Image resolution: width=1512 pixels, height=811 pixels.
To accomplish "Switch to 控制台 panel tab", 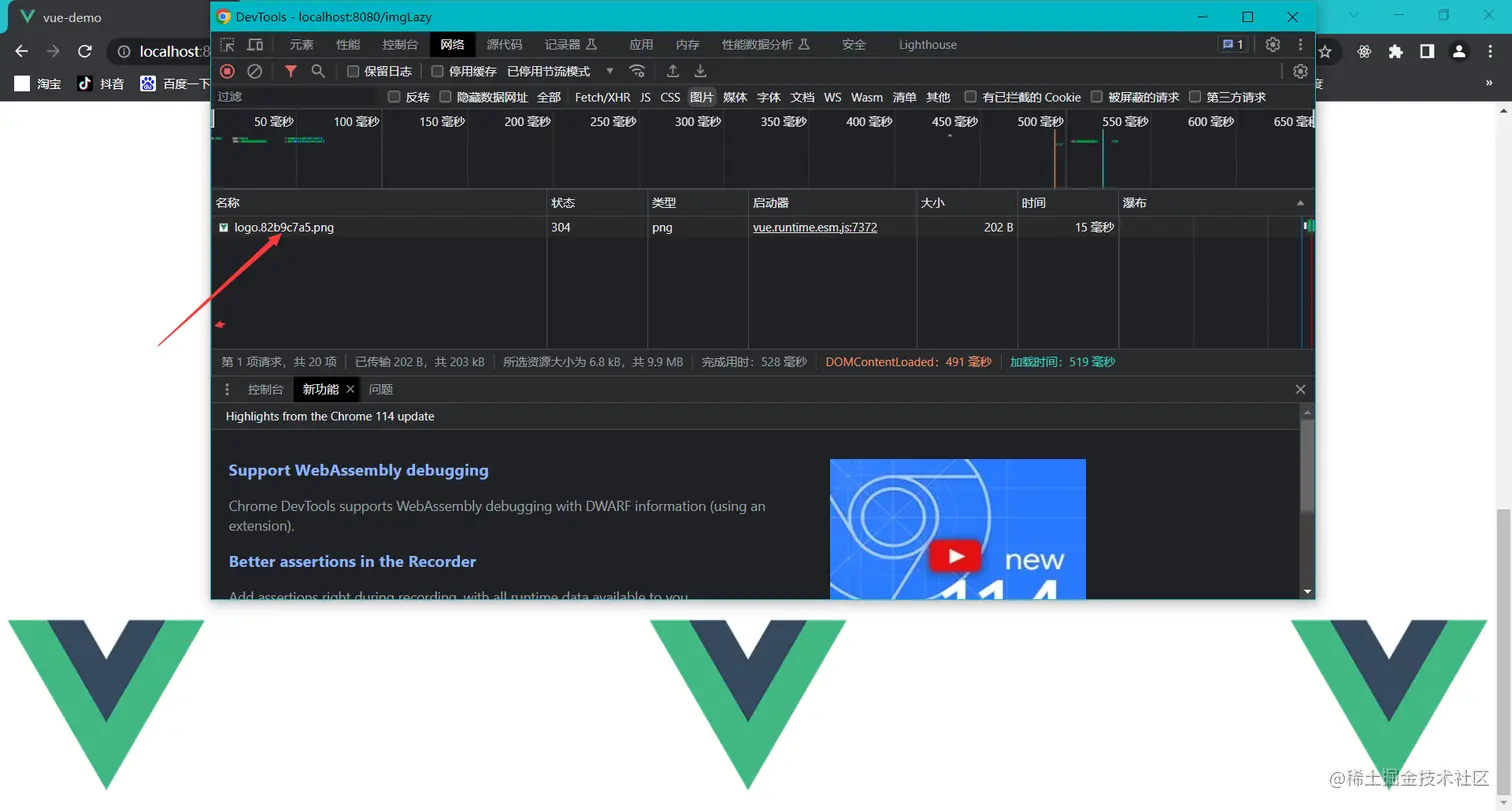I will tap(400, 45).
